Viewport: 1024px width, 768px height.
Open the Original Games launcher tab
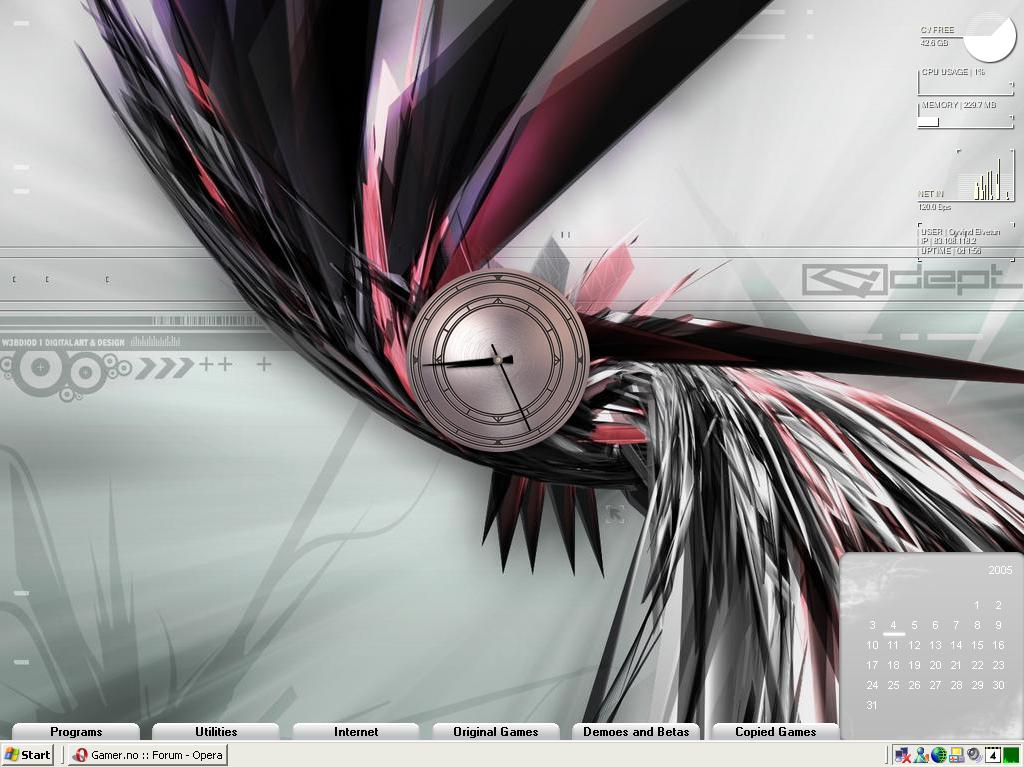point(496,731)
